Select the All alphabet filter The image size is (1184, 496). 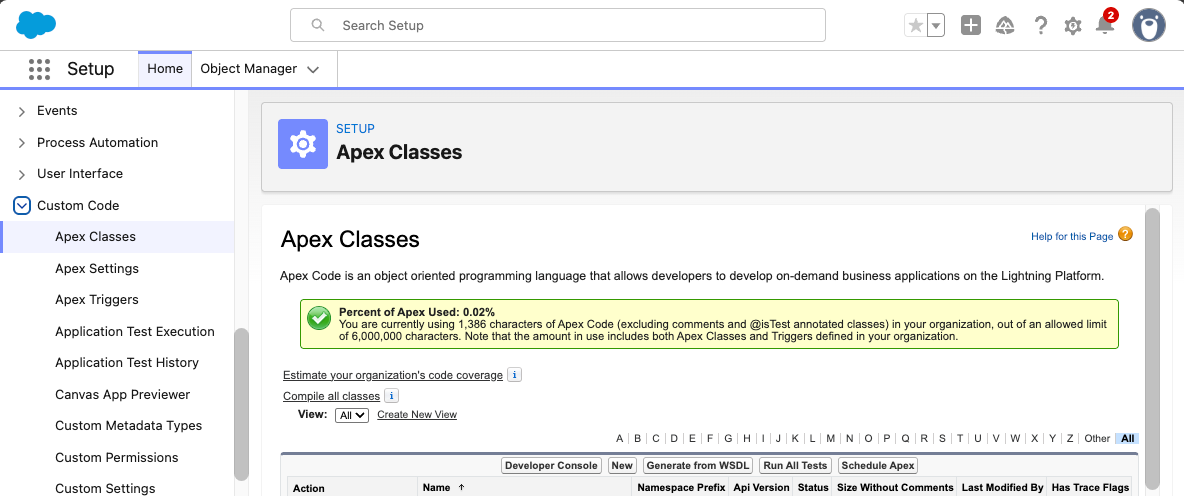[1127, 439]
